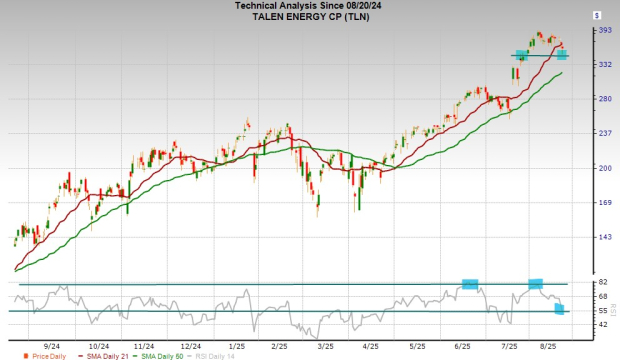The width and height of the screenshot is (620, 360).
Task: Select the 'SMA Daily 50' legend entry
Action: tap(158, 356)
